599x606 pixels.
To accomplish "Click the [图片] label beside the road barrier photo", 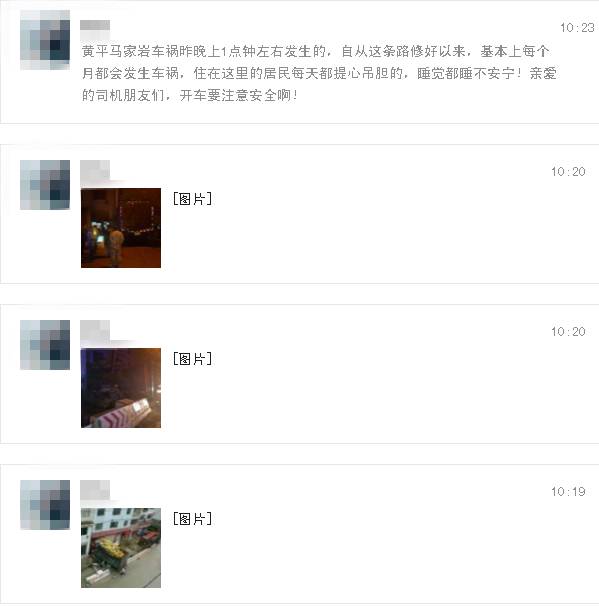I will coord(192,359).
